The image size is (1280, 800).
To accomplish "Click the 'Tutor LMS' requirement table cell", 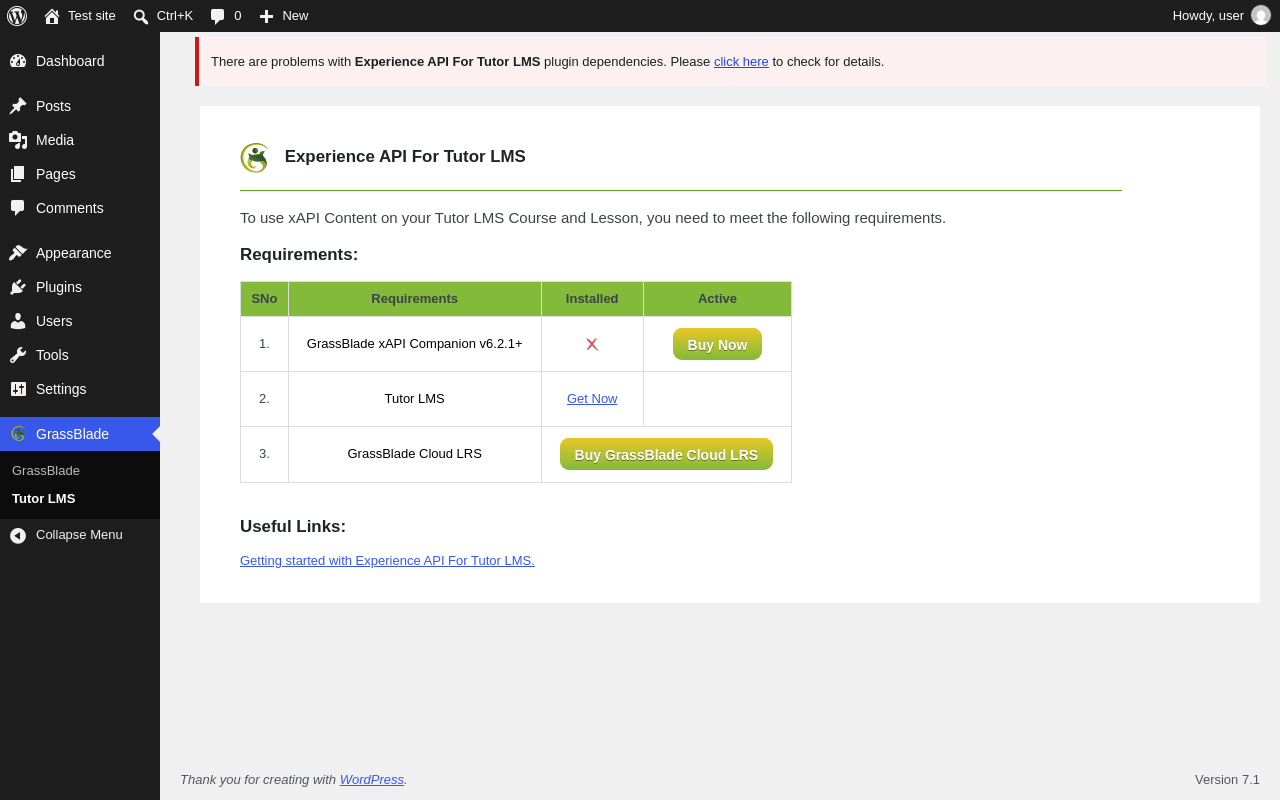I will (x=415, y=399).
